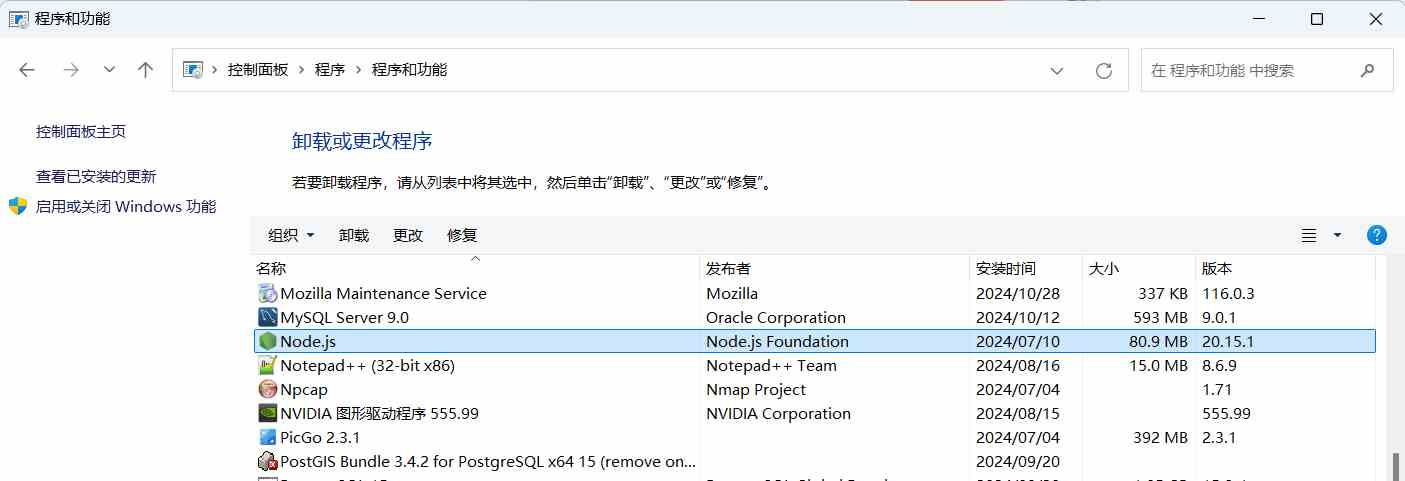Click the 控制面板 breadcrumb

point(258,70)
